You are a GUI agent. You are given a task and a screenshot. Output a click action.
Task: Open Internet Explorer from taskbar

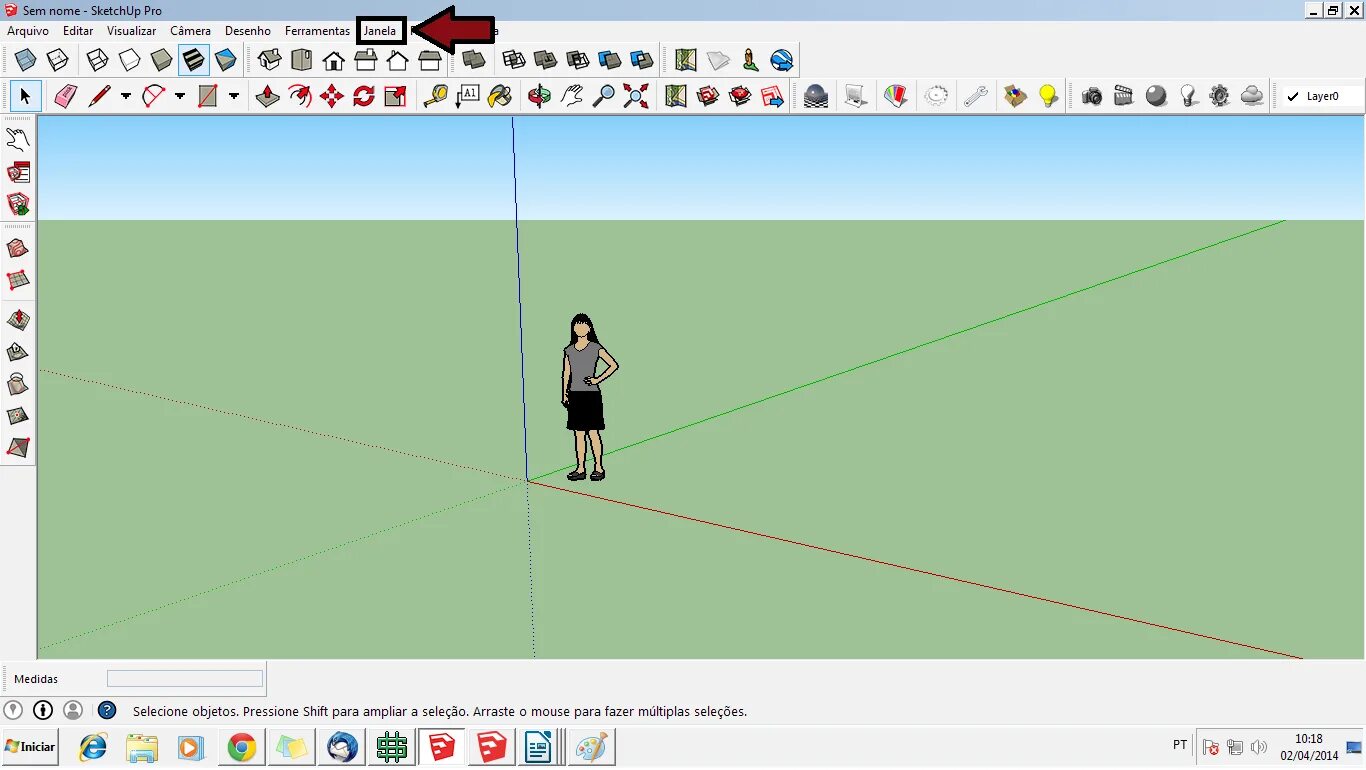pos(93,747)
